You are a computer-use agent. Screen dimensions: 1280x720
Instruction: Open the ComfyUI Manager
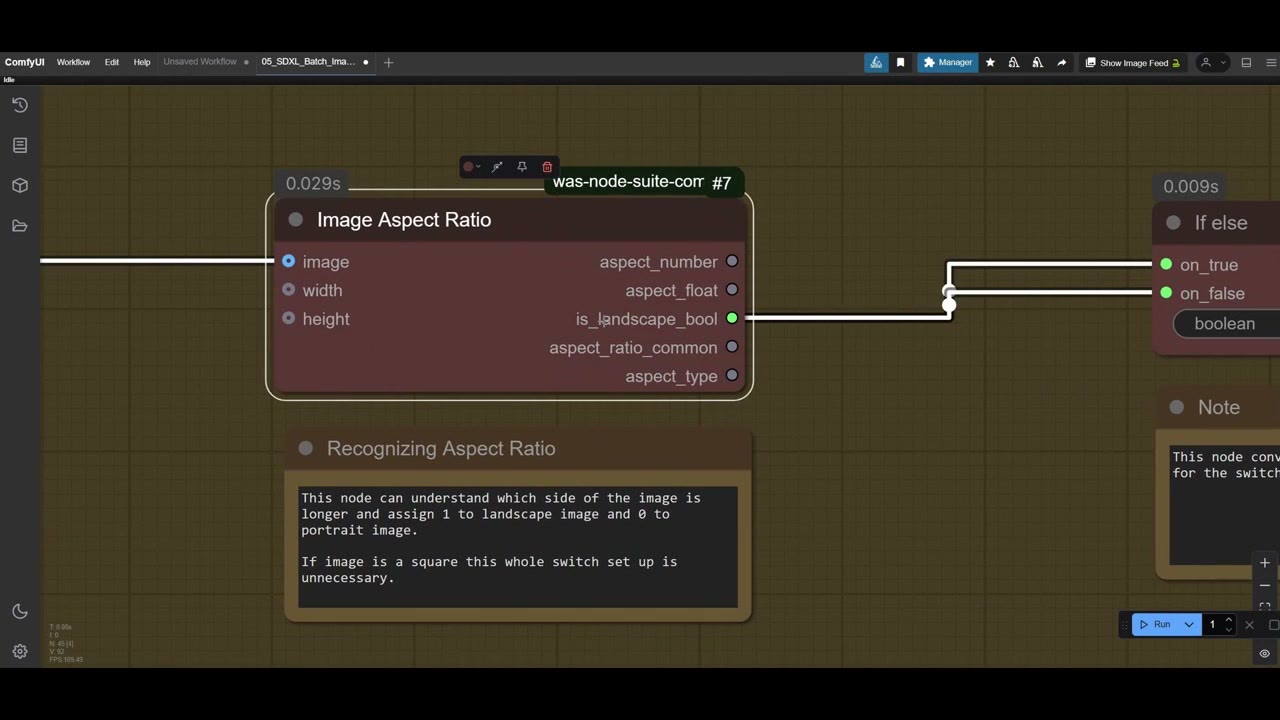pos(948,62)
